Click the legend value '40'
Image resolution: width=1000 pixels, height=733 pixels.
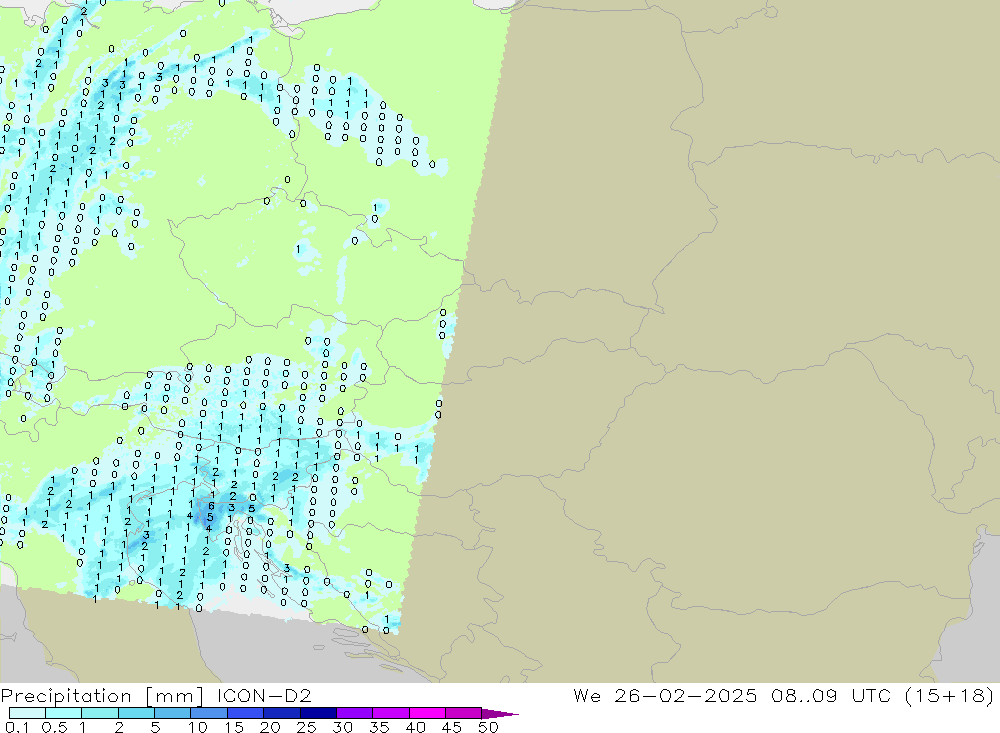click(x=415, y=727)
